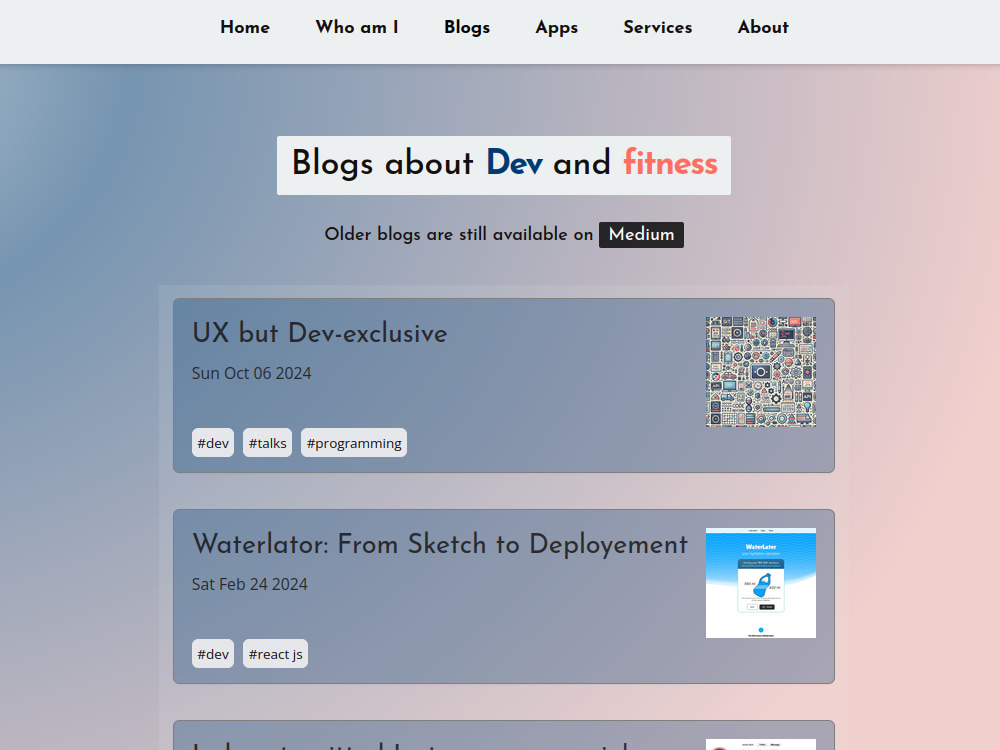The width and height of the screenshot is (1000, 750).
Task: Click the text Older blogs are still available on
Action: click(459, 235)
